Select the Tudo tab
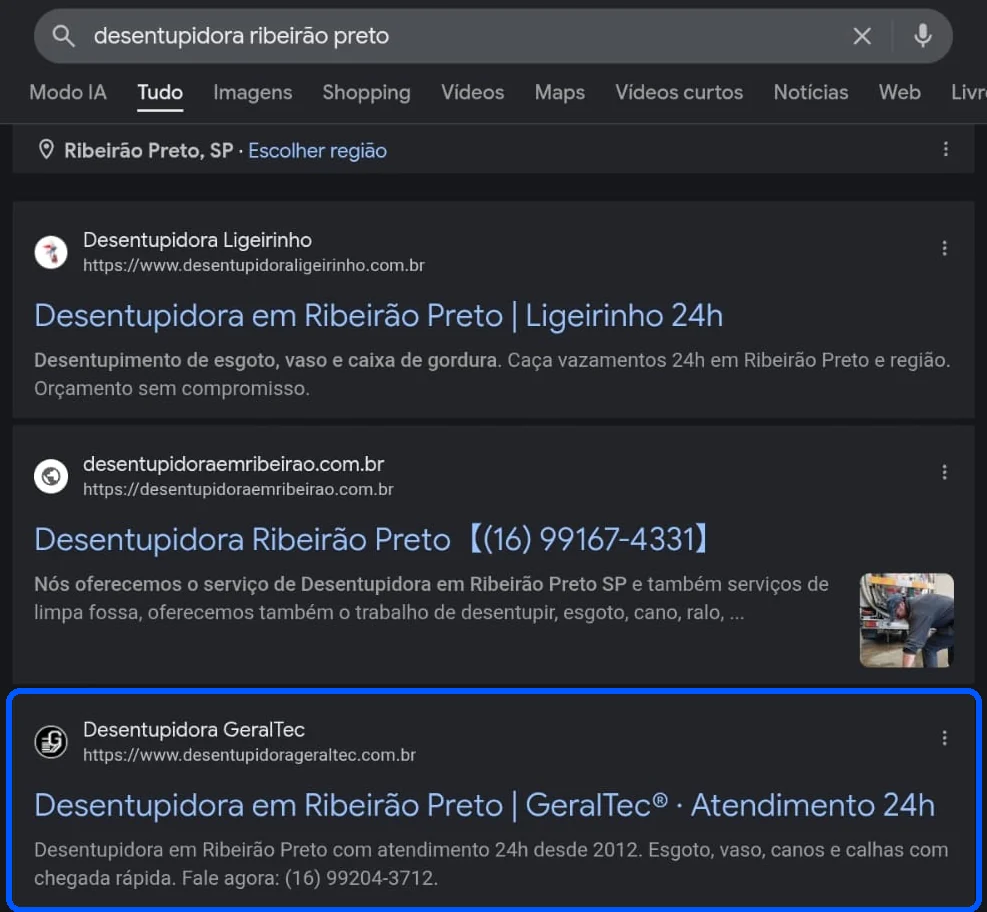 click(x=160, y=93)
